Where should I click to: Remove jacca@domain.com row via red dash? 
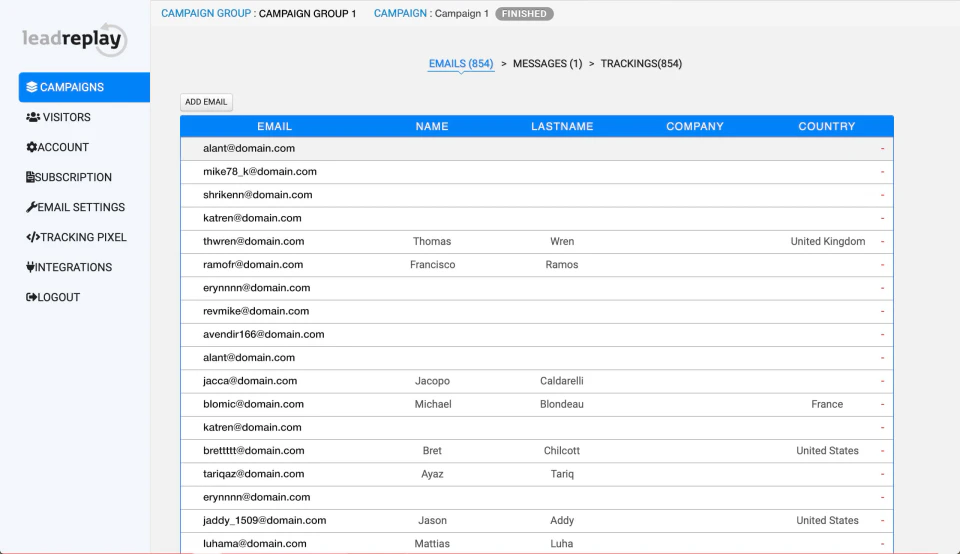(882, 381)
